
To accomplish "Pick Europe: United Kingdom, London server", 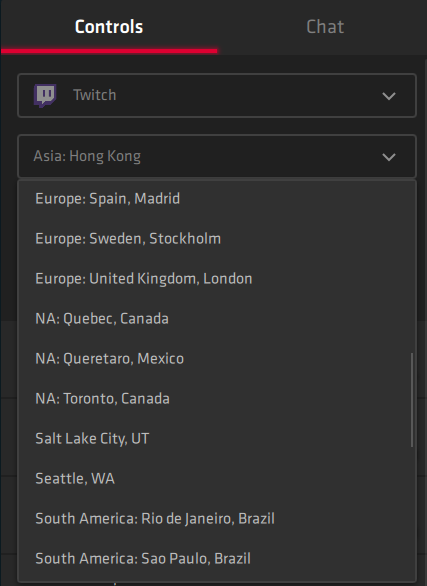I will (217, 278).
